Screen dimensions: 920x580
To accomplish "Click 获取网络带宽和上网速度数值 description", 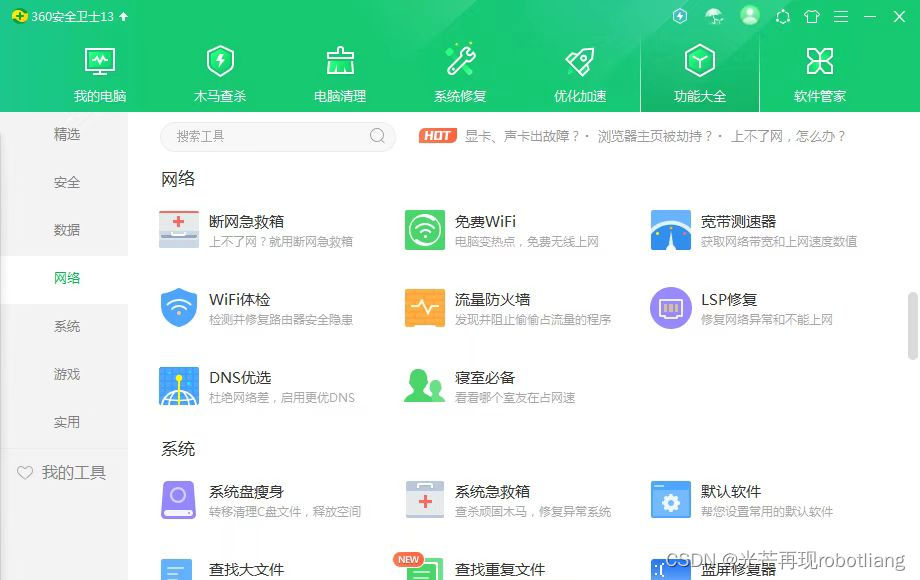I will pos(779,242).
